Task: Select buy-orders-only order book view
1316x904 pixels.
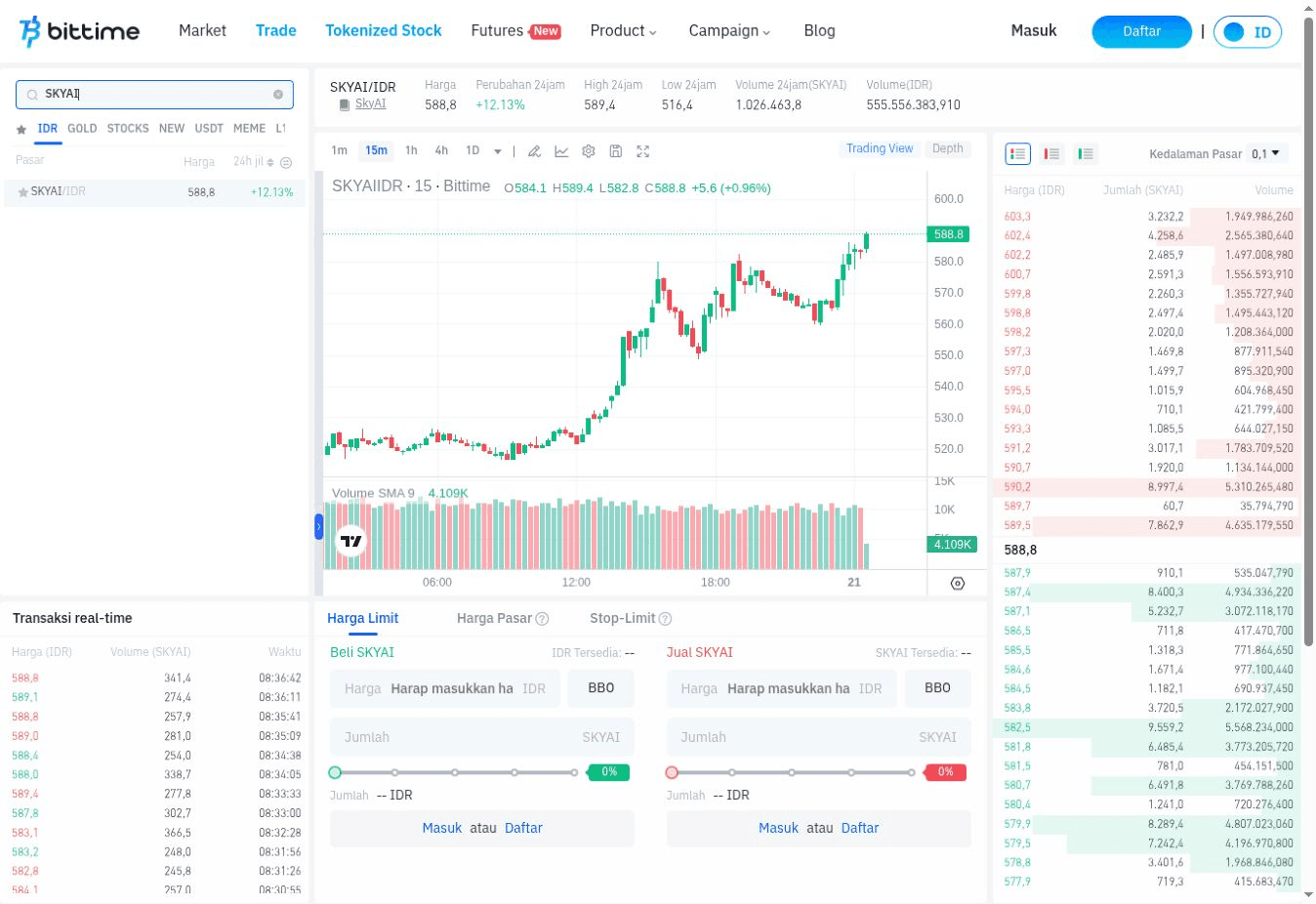Action: coord(1085,153)
